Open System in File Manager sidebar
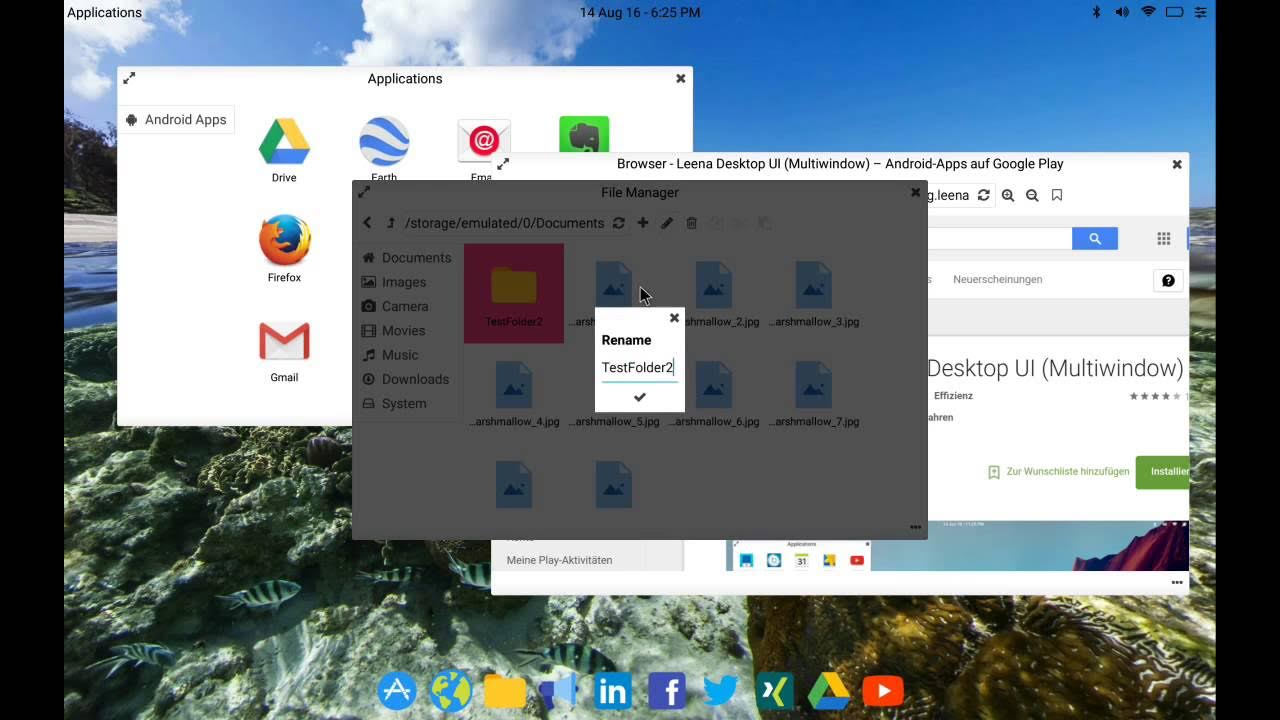This screenshot has width=1280, height=720. [x=394, y=403]
